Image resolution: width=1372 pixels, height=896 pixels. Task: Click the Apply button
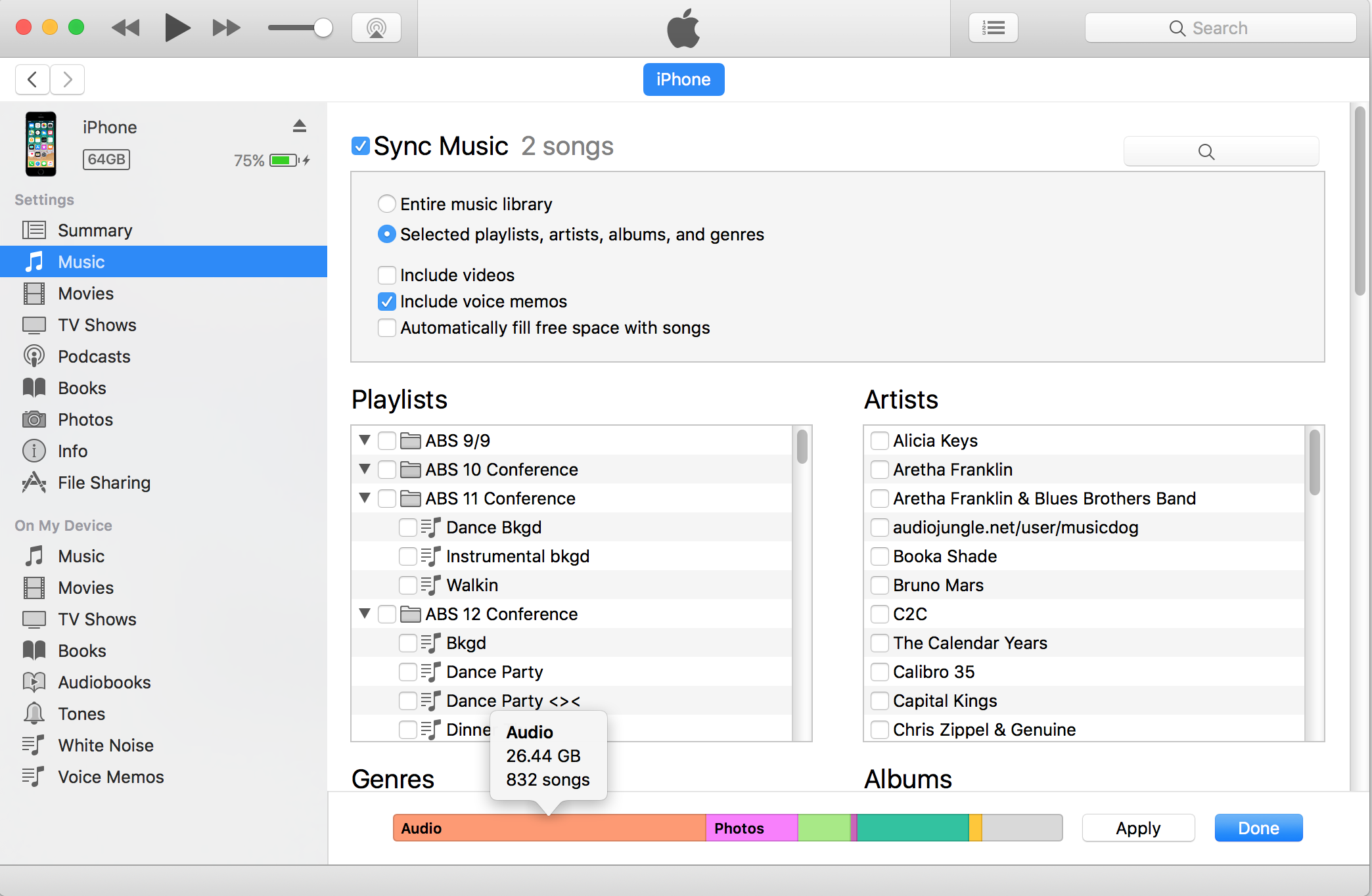click(1138, 828)
